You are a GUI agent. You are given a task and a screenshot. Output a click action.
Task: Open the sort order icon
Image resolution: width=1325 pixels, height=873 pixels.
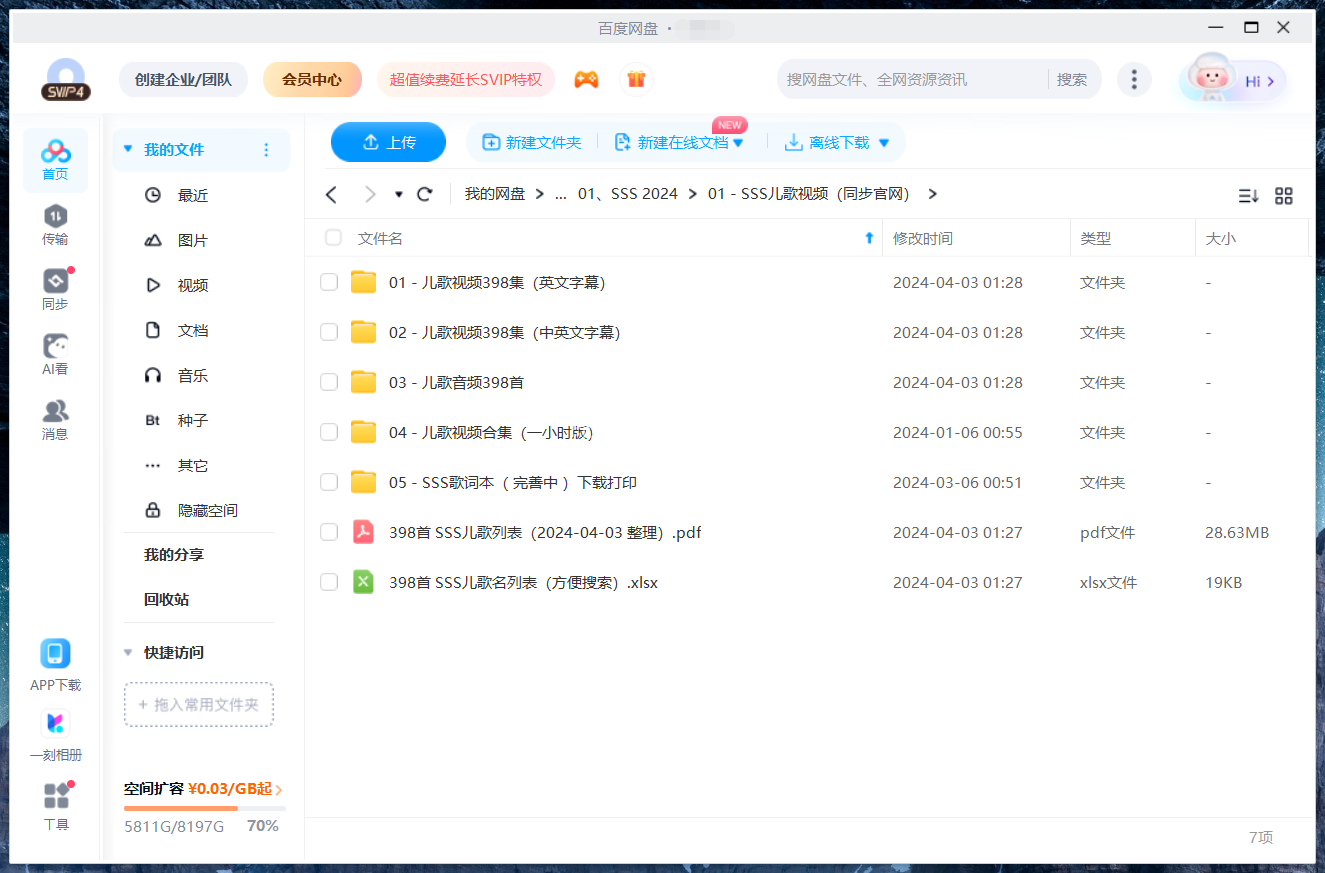(1248, 196)
